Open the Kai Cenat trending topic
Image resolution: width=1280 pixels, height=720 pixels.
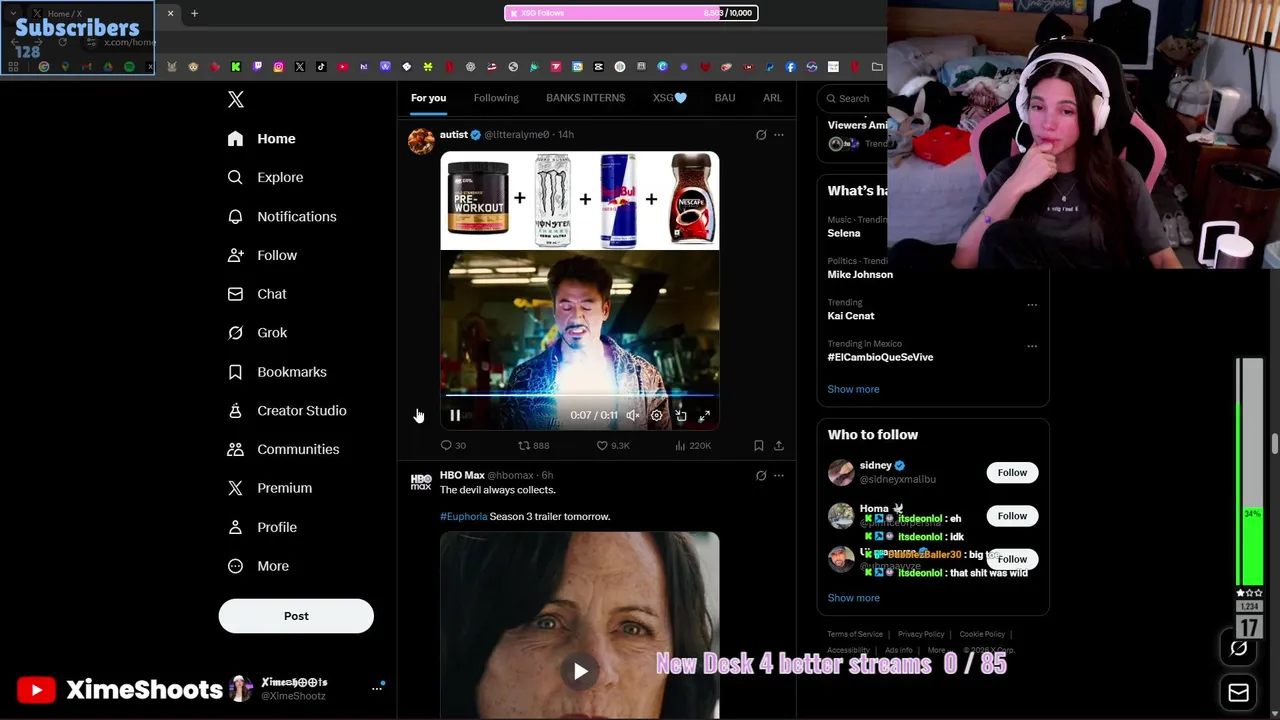pos(851,316)
